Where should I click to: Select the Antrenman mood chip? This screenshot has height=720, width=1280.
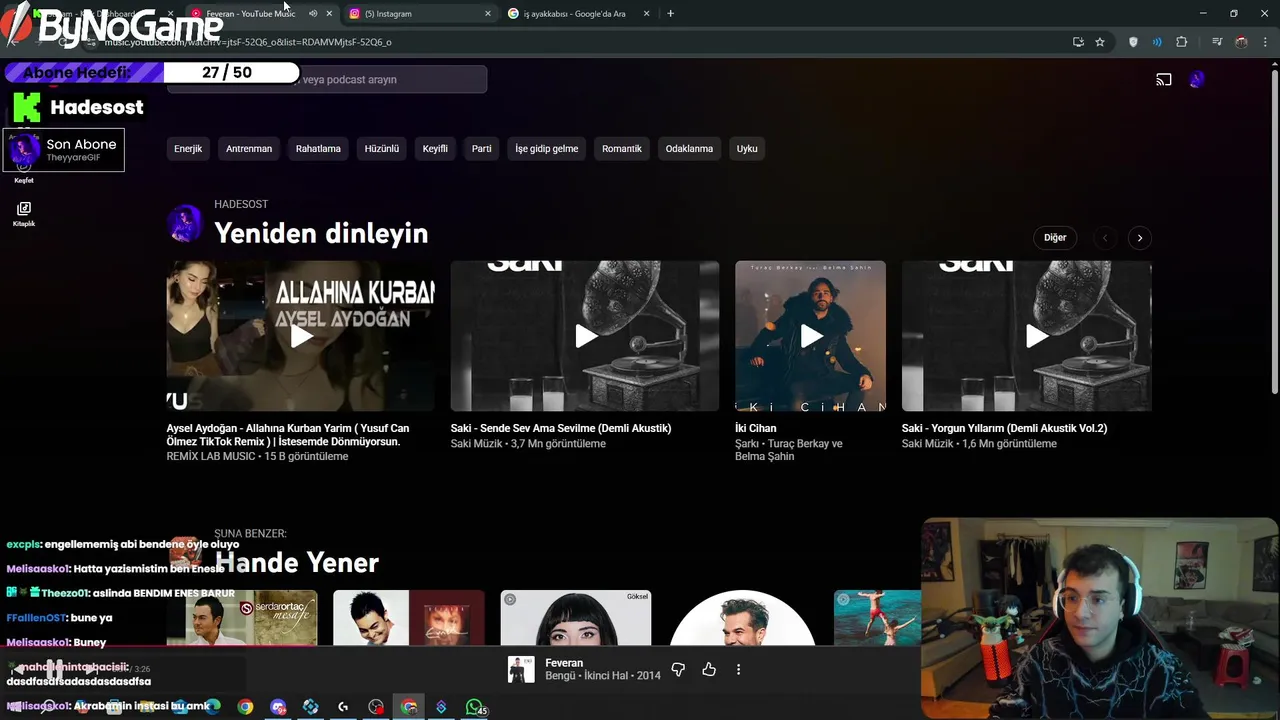point(249,149)
